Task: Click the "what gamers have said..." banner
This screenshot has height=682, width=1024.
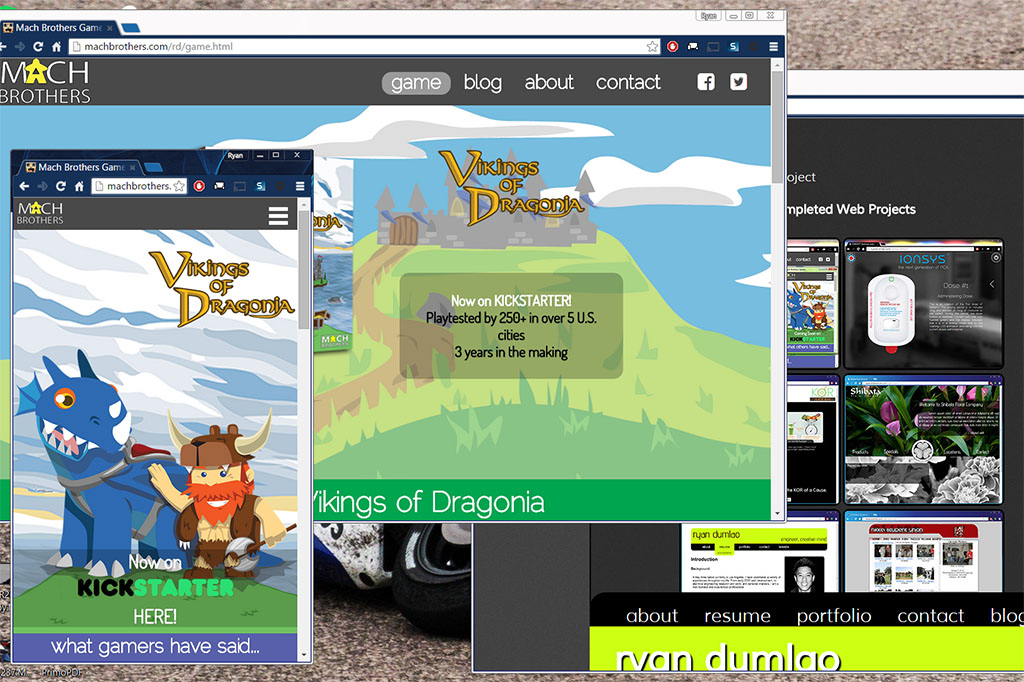Action: pos(155,646)
